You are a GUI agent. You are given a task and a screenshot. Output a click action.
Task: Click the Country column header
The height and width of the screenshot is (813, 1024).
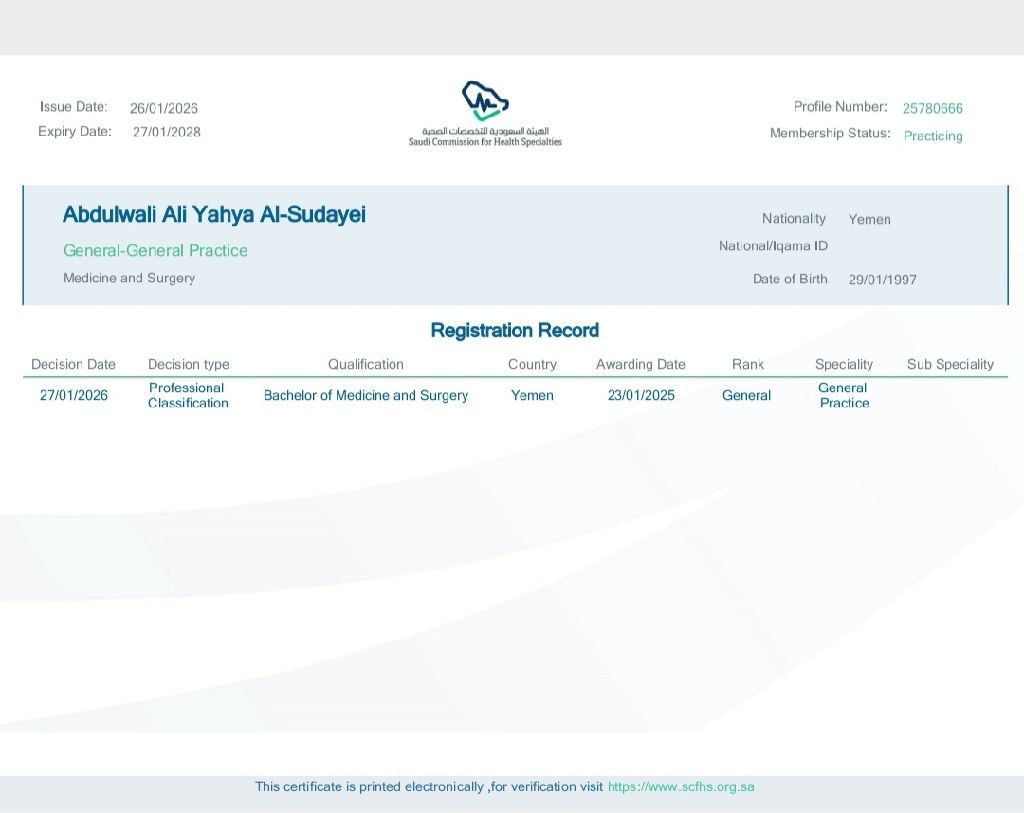532,365
